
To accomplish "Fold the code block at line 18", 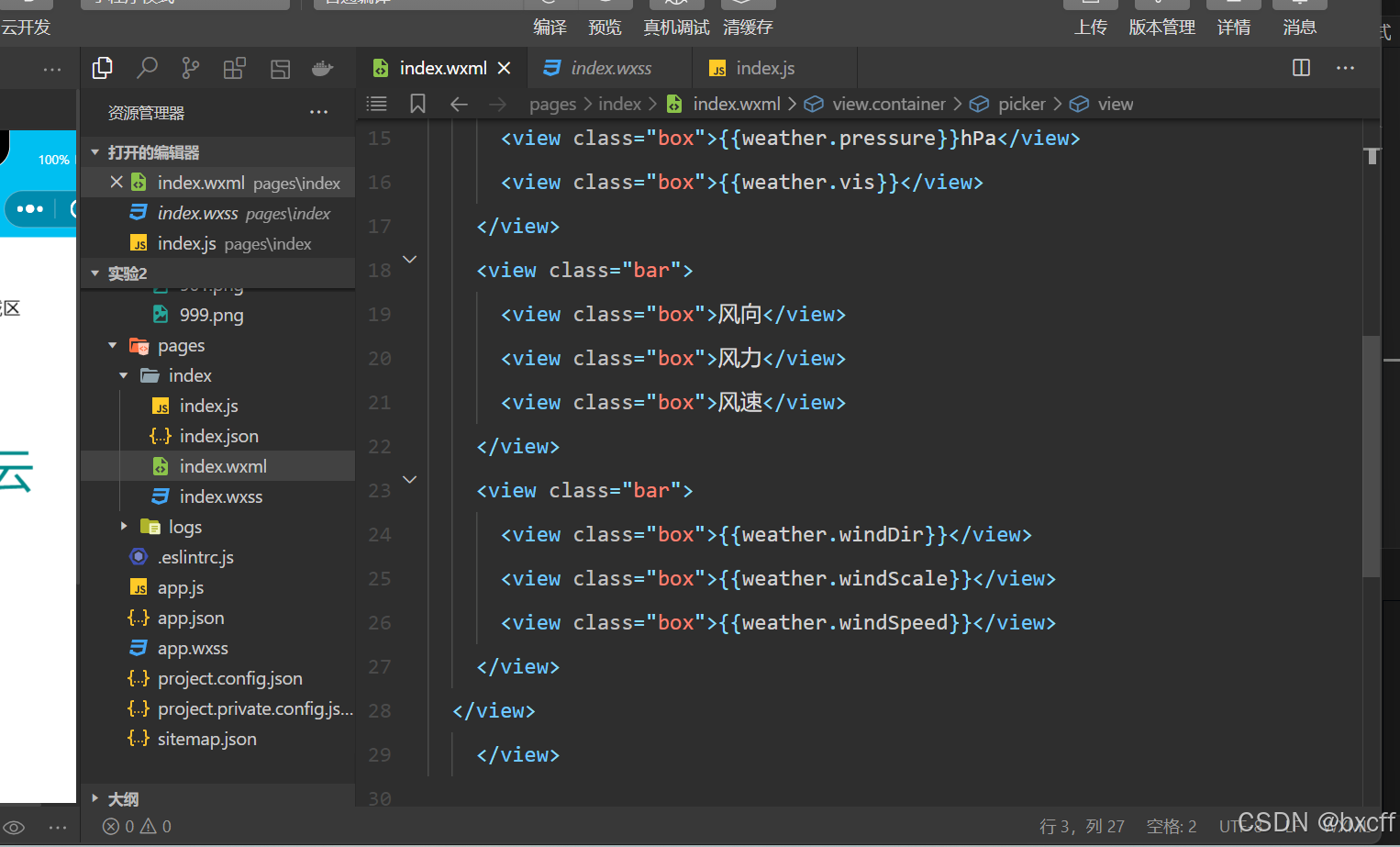I will click(410, 260).
